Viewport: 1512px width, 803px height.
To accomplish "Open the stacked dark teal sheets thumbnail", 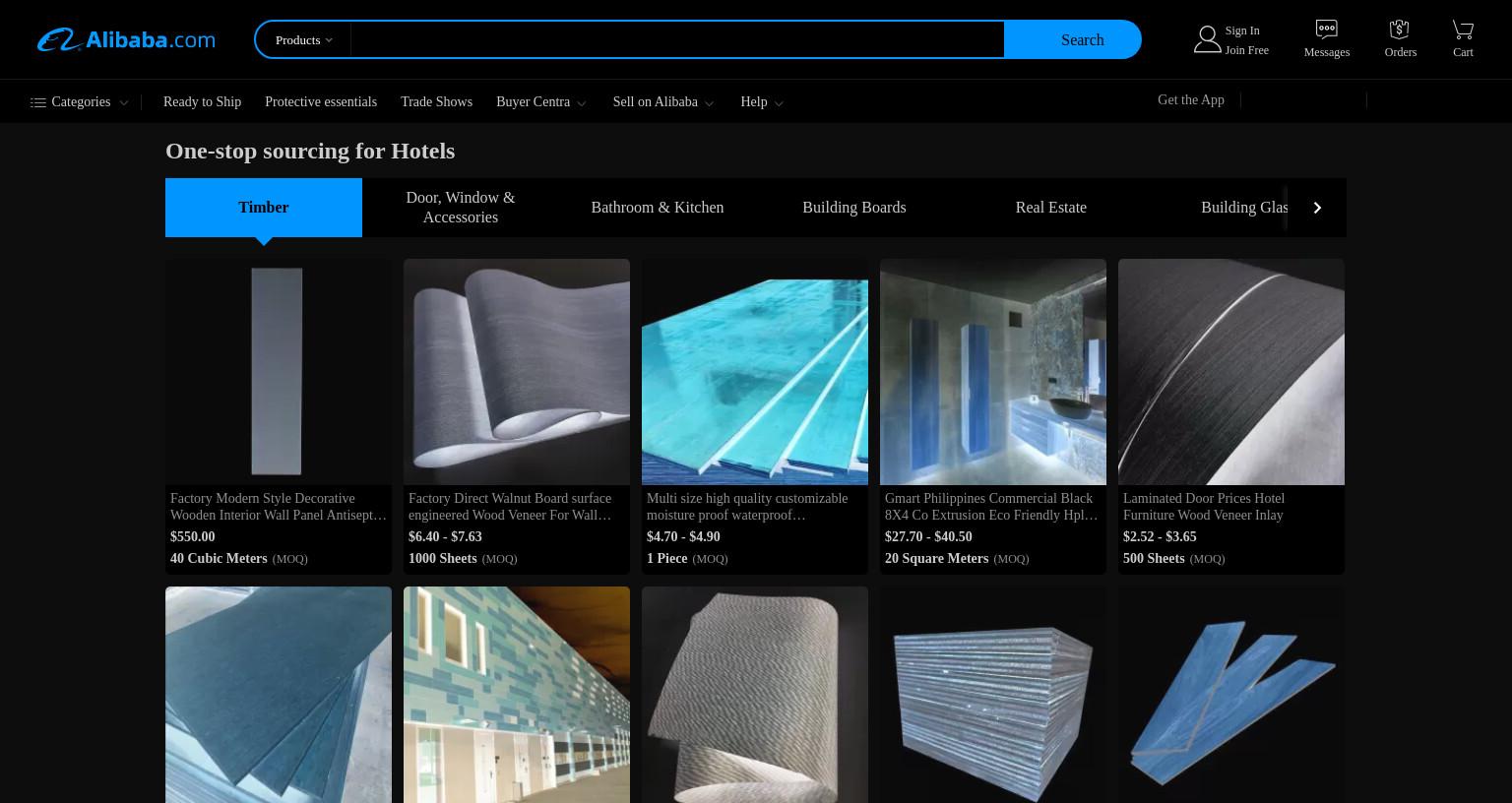I will [x=279, y=695].
